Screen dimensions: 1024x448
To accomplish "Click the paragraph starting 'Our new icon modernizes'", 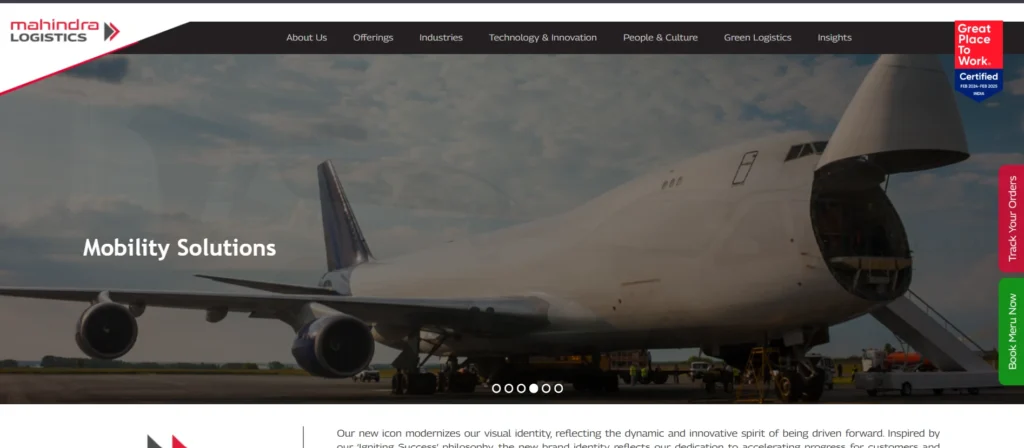I will (x=638, y=439).
